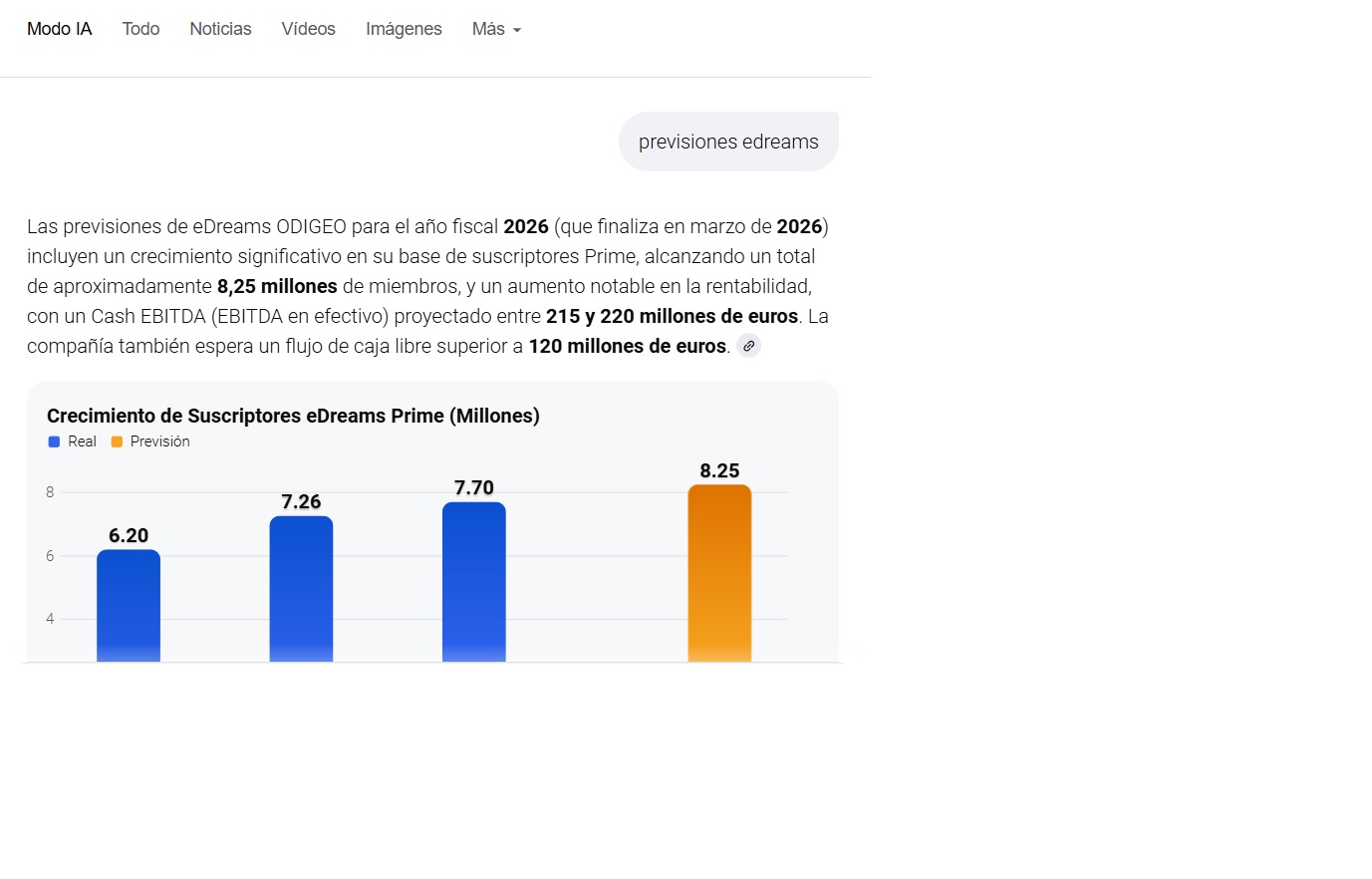Toggle the Real data series in the legend
This screenshot has width=1372, height=879.
click(x=72, y=440)
